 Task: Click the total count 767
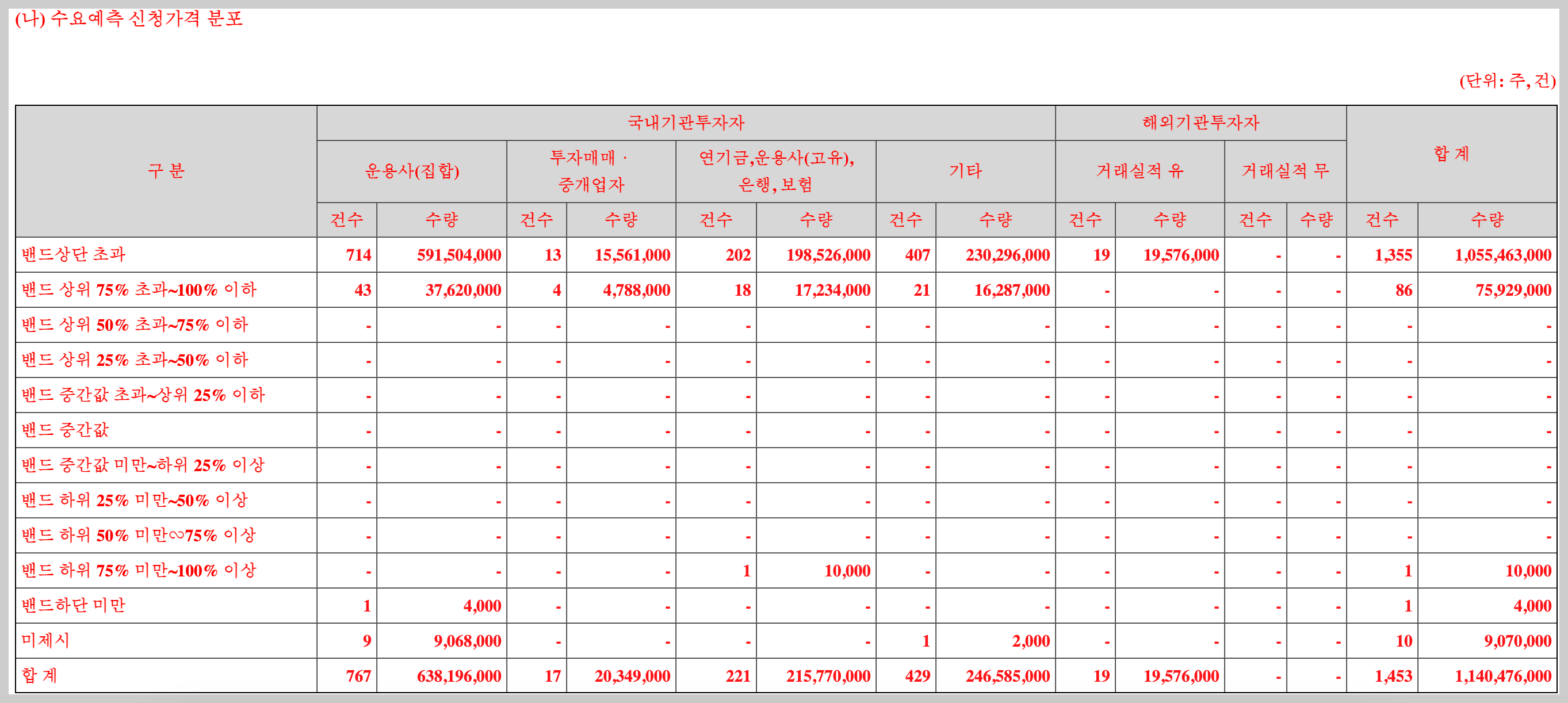[x=358, y=676]
